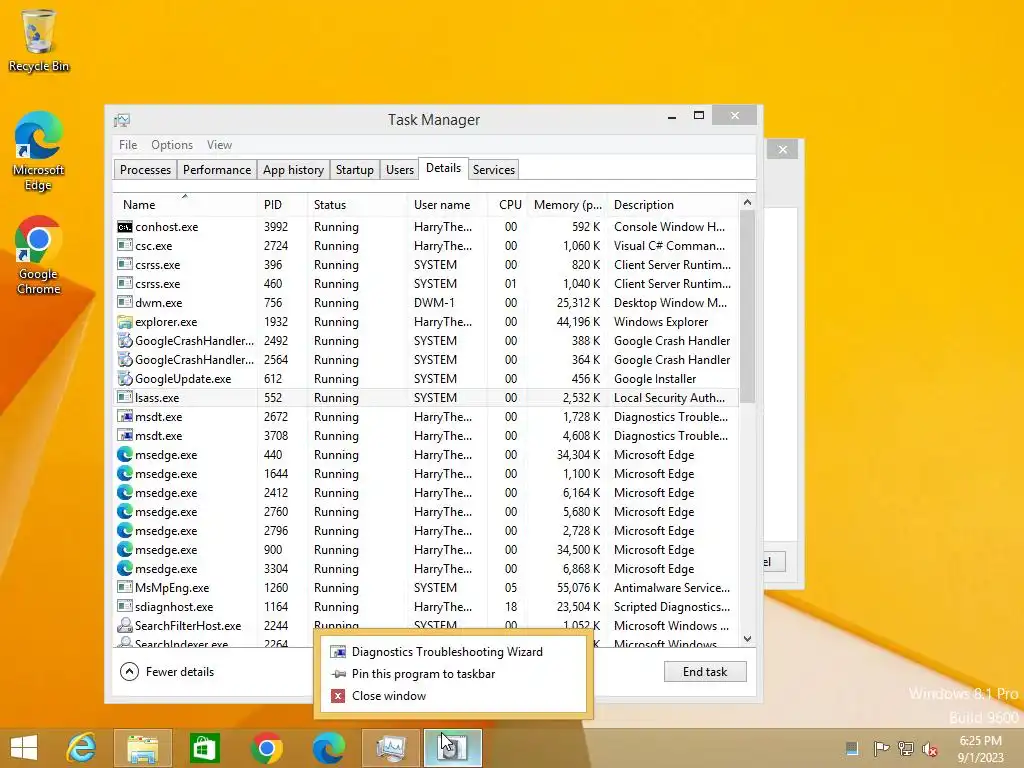Image resolution: width=1024 pixels, height=768 pixels.
Task: Close the background dialog window
Action: (x=782, y=150)
